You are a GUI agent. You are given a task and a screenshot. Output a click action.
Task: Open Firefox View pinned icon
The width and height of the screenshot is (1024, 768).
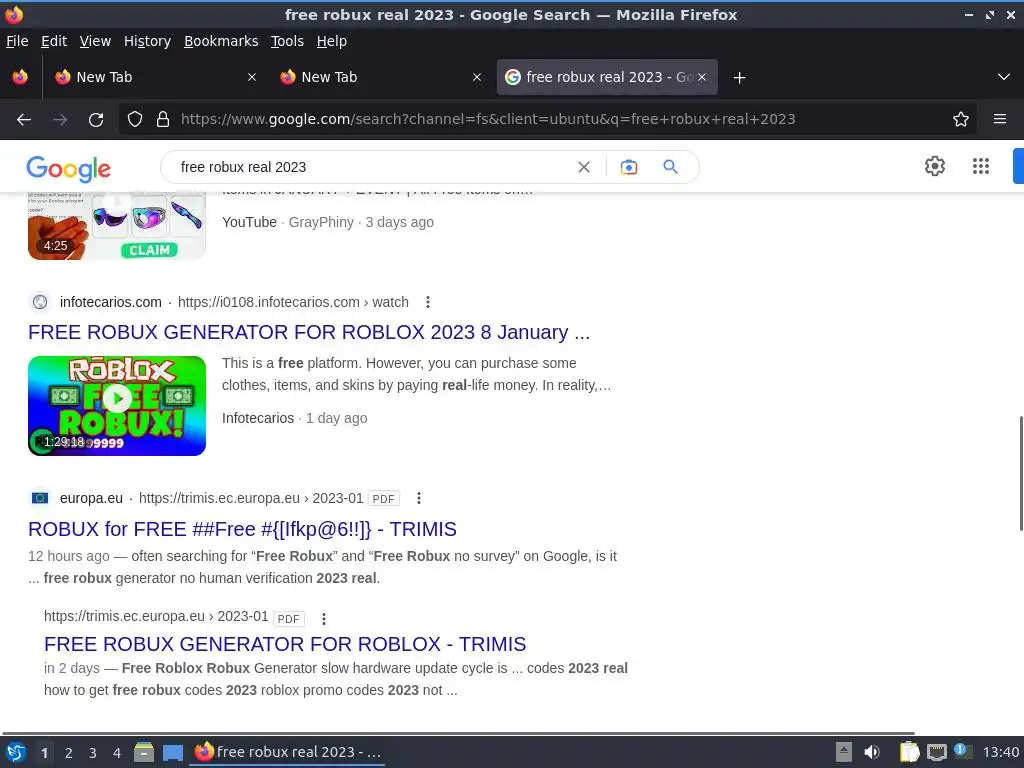pyautogui.click(x=20, y=77)
